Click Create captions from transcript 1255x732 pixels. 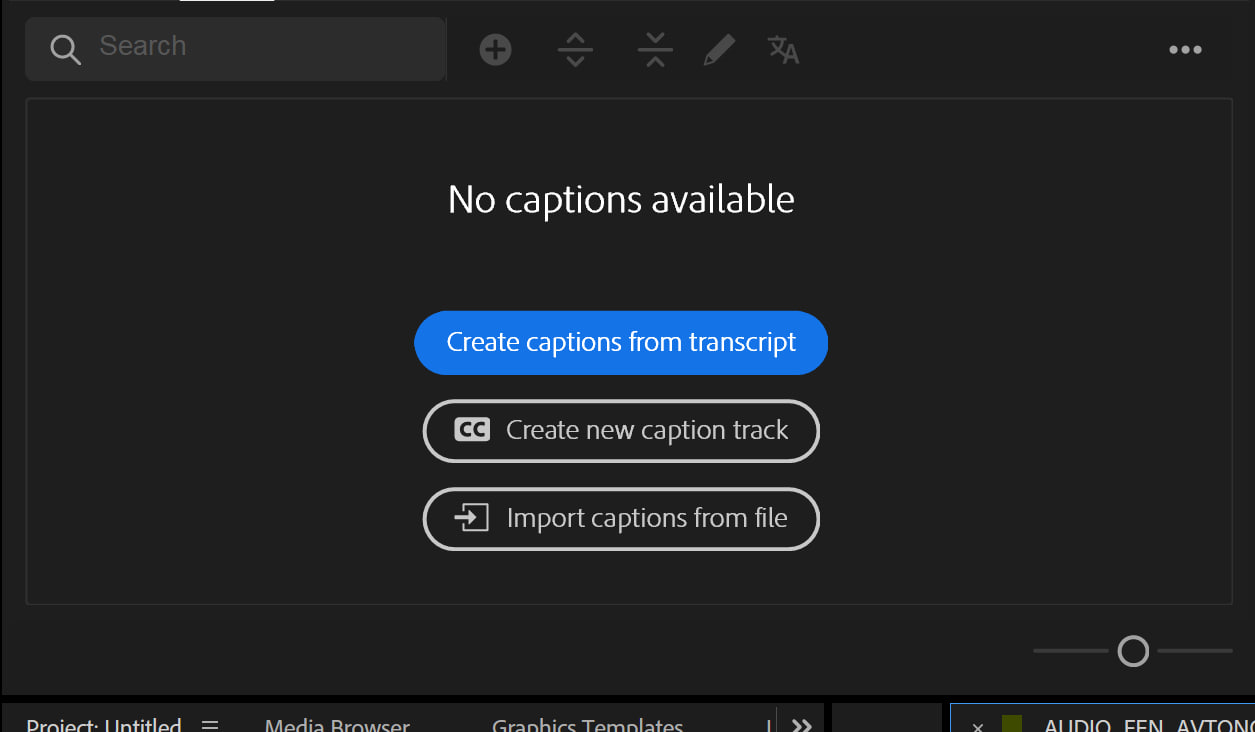click(x=621, y=343)
